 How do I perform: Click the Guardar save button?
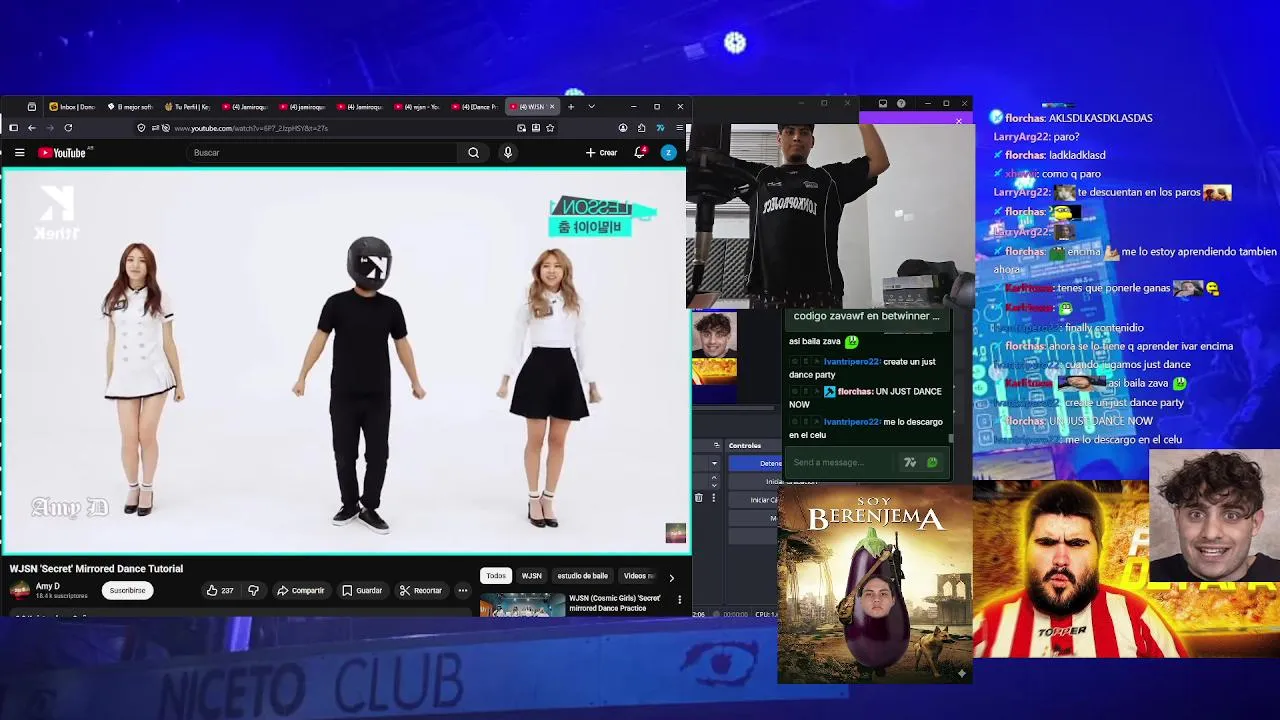tap(362, 591)
